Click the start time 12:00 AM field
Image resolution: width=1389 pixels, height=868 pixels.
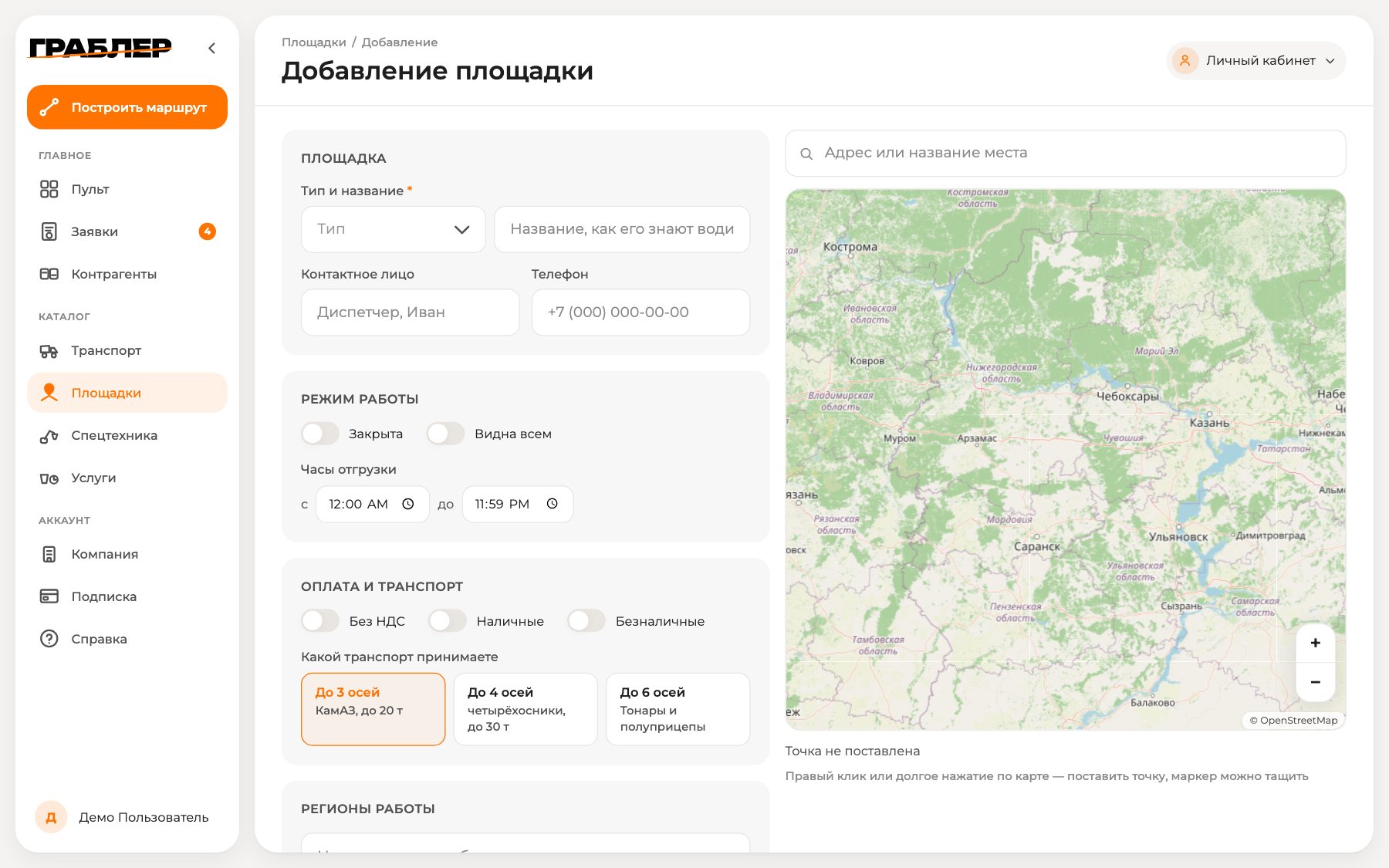click(x=373, y=504)
